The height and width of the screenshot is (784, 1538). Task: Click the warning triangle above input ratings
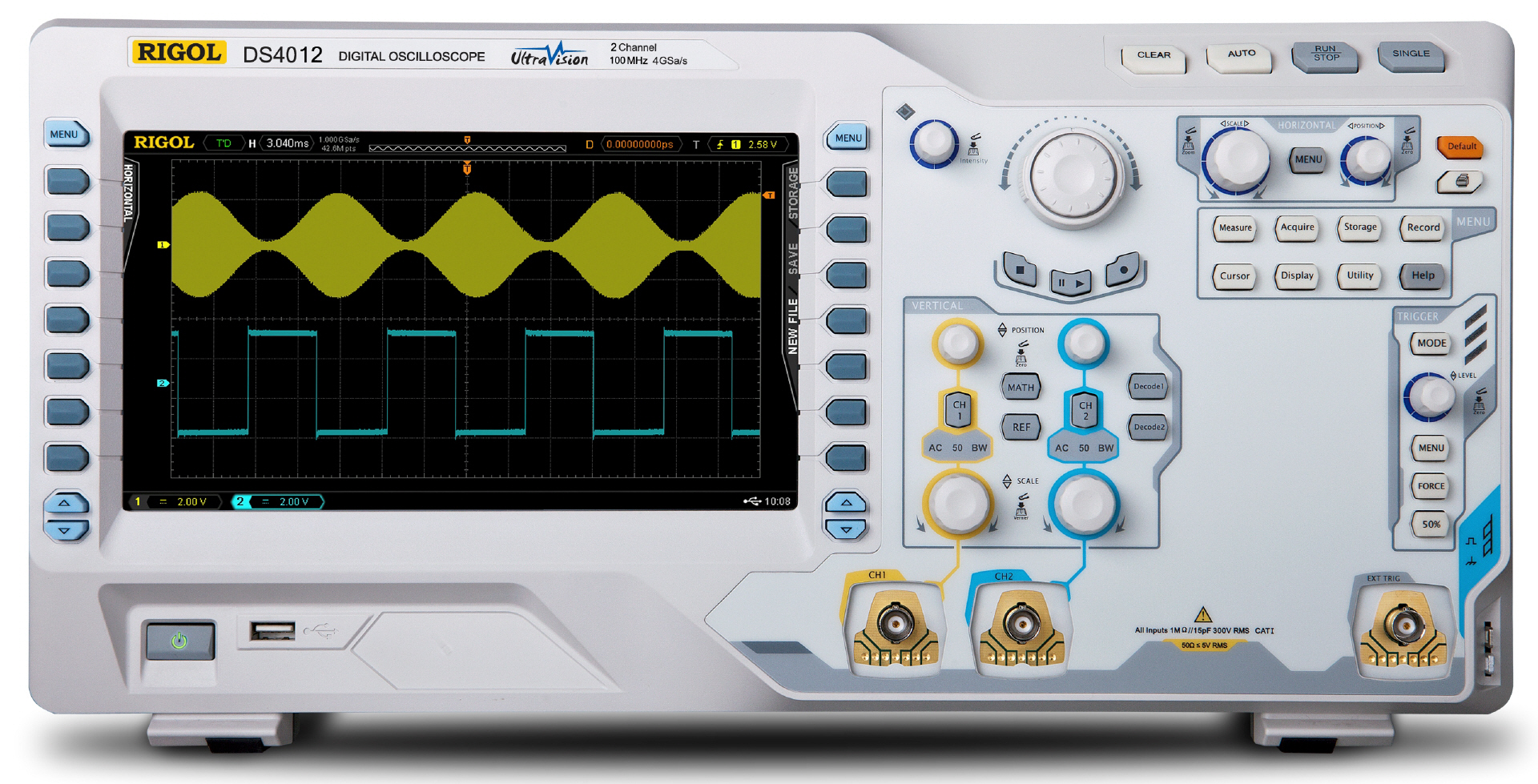pyautogui.click(x=1202, y=614)
